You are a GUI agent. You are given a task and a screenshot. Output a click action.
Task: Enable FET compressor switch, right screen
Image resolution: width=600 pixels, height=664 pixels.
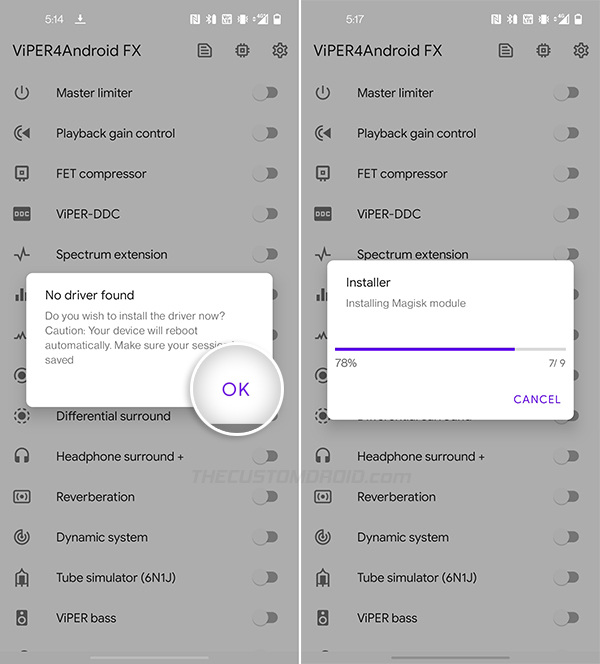coord(567,174)
